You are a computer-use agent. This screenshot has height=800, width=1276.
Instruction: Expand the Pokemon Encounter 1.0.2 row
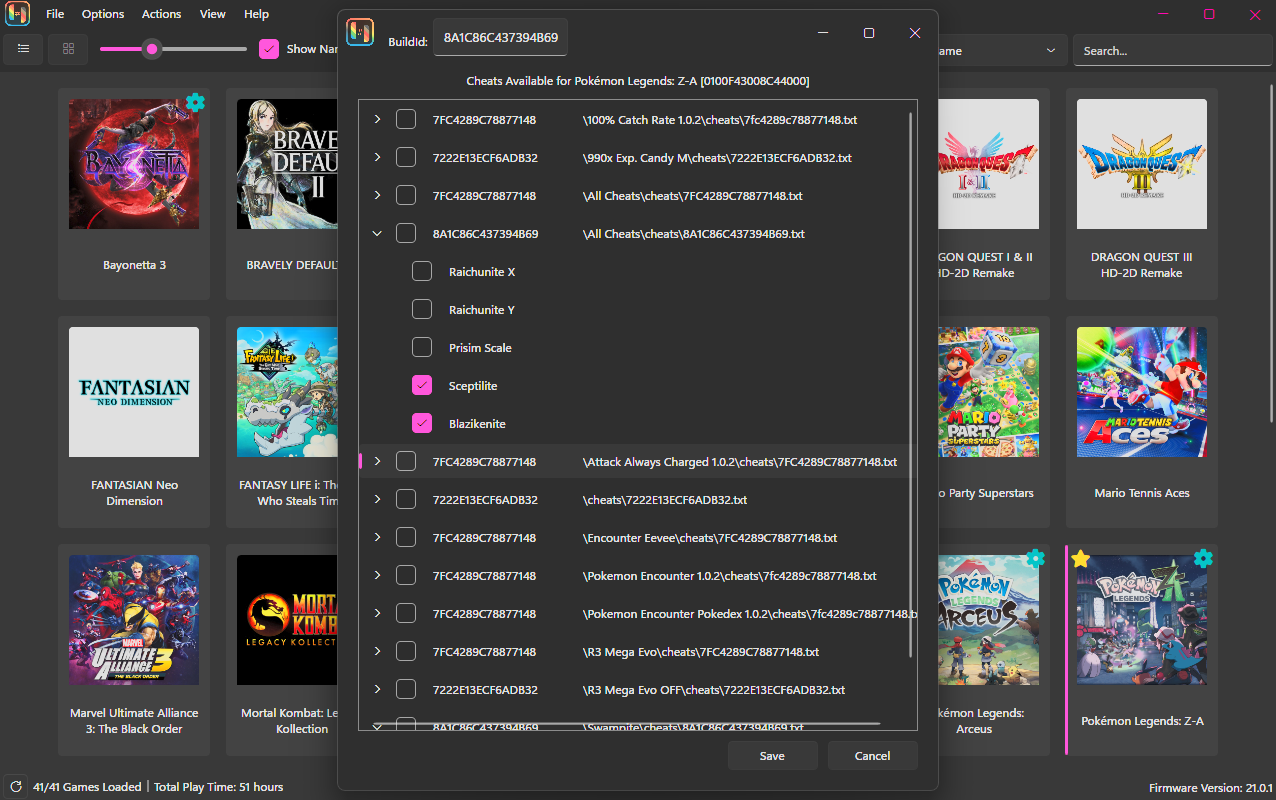tap(377, 576)
